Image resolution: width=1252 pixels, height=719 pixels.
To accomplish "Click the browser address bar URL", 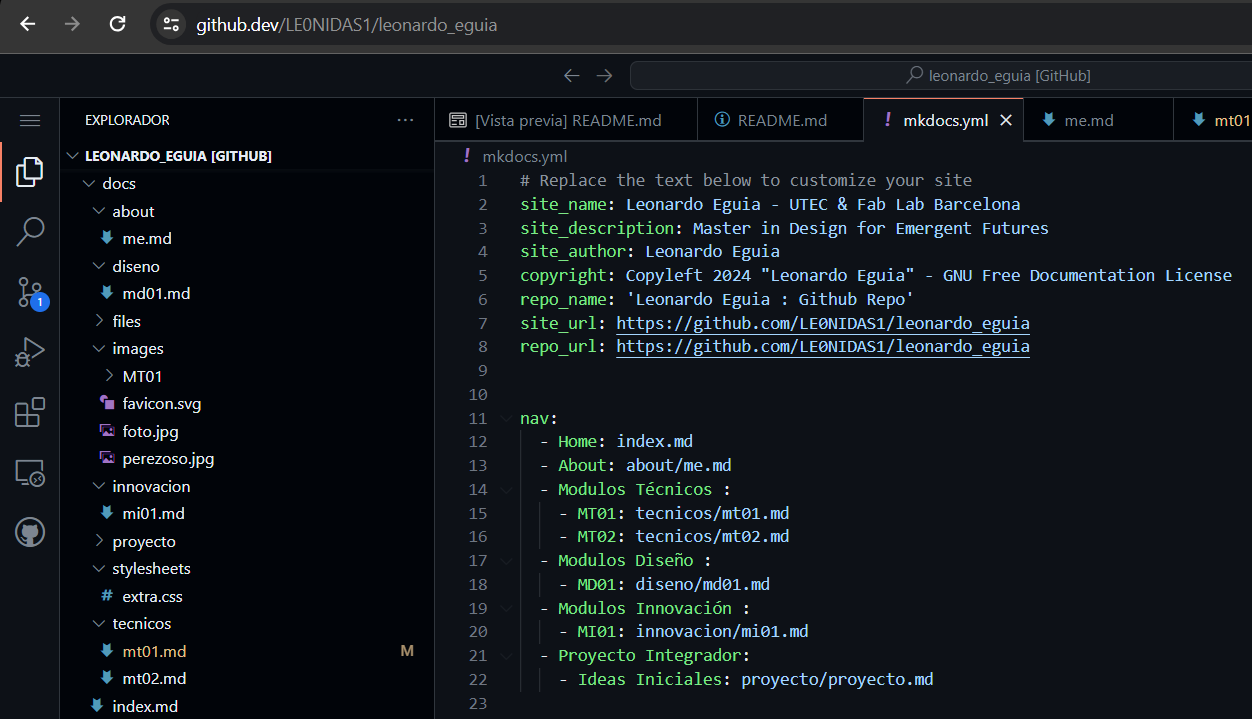I will [x=346, y=25].
